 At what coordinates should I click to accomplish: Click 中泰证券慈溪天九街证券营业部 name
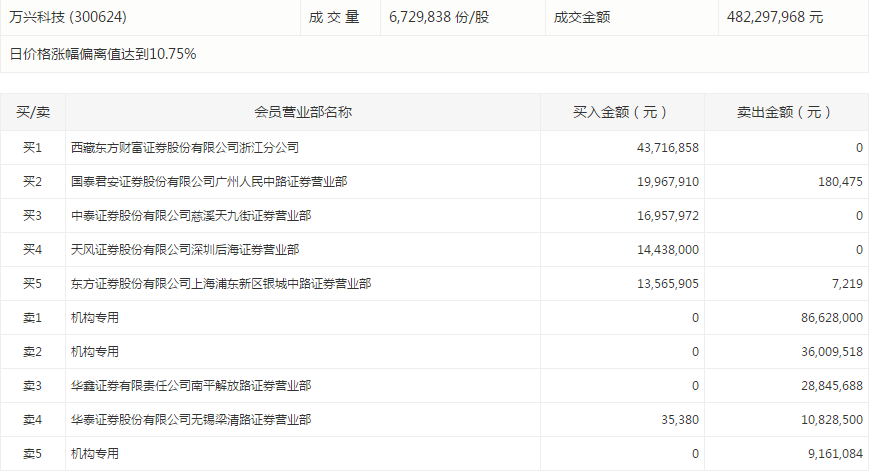tap(191, 216)
